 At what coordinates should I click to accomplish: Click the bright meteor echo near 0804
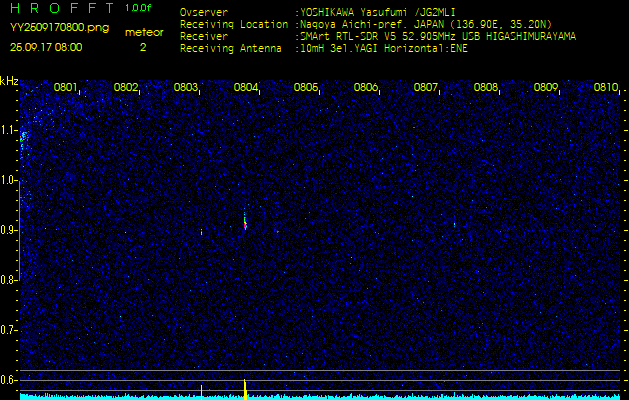[245, 222]
